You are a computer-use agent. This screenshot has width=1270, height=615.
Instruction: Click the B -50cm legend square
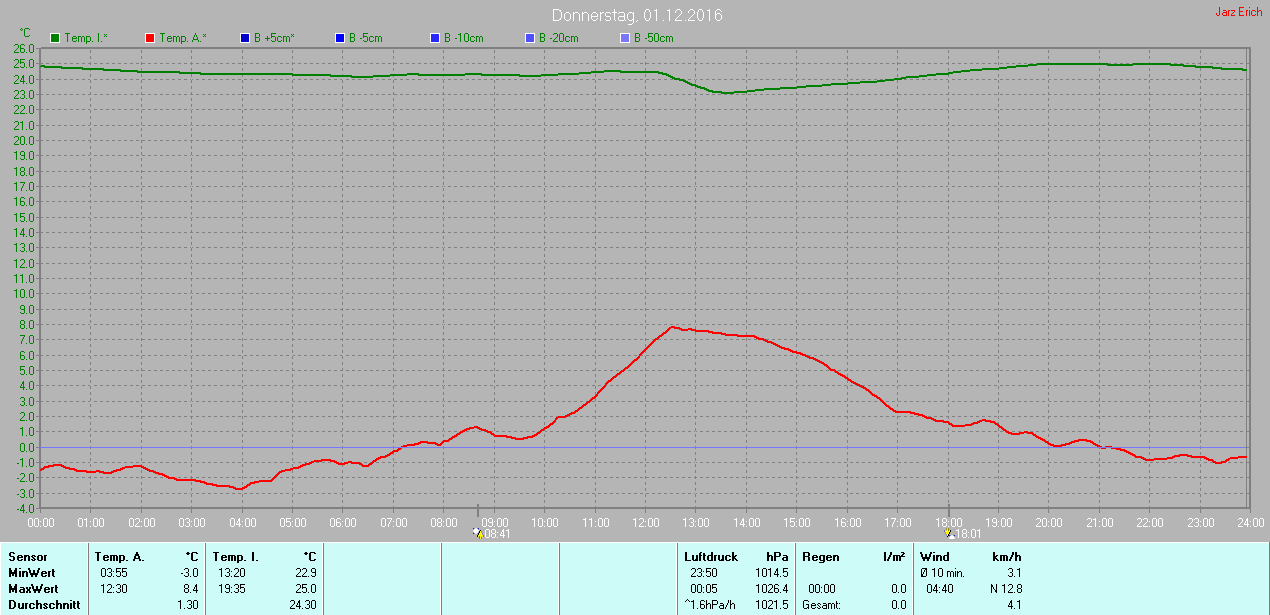tap(625, 38)
